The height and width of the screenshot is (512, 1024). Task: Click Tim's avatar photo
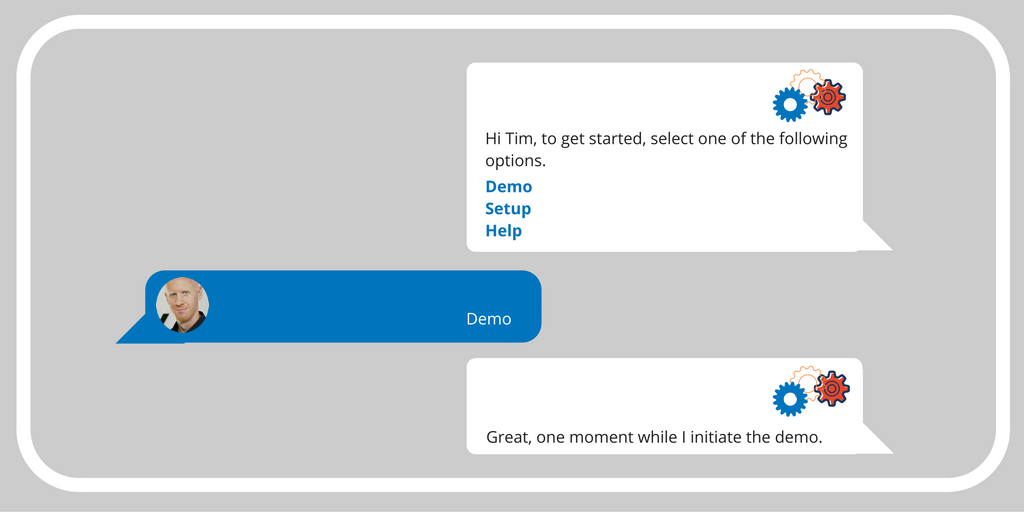pyautogui.click(x=182, y=305)
